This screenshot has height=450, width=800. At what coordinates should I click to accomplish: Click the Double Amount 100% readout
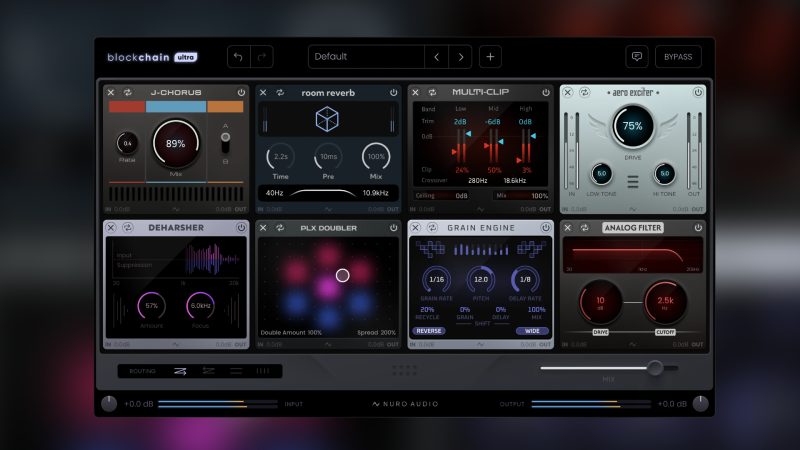(291, 332)
